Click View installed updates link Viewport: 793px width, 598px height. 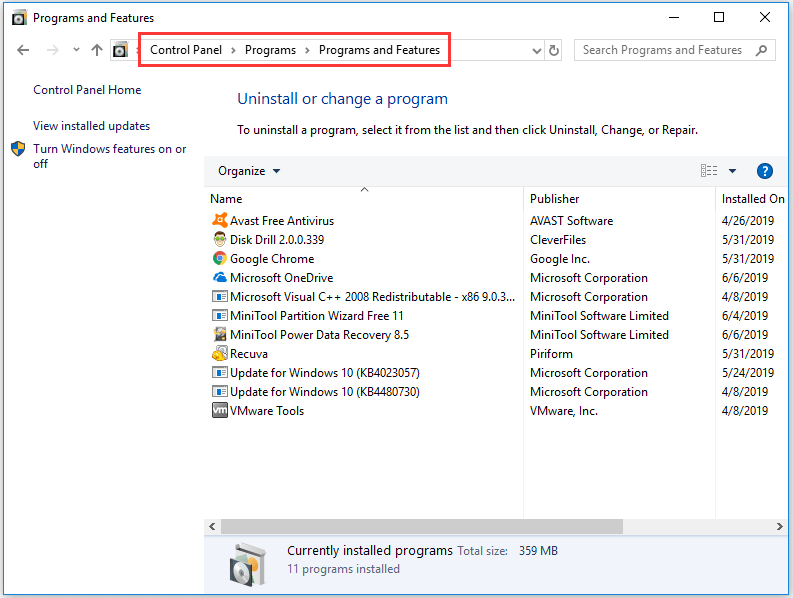(x=91, y=126)
